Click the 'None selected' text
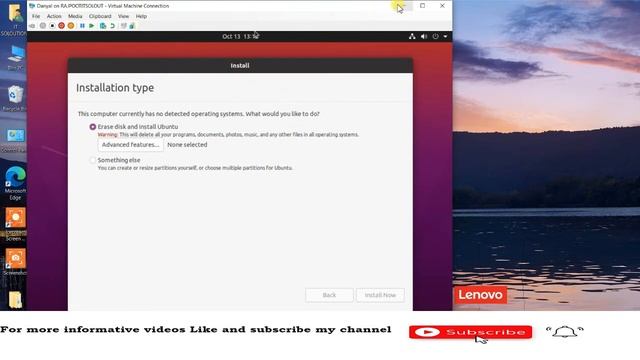 tap(187, 145)
